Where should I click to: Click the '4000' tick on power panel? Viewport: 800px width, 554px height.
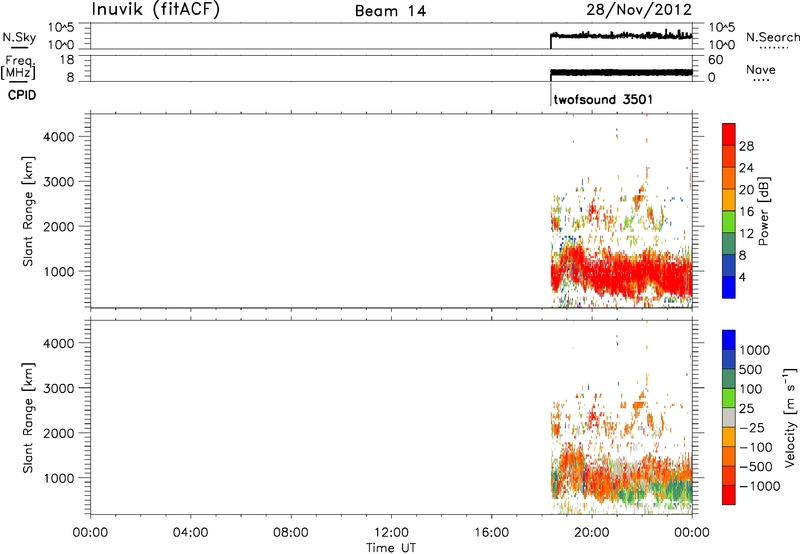click(58, 137)
